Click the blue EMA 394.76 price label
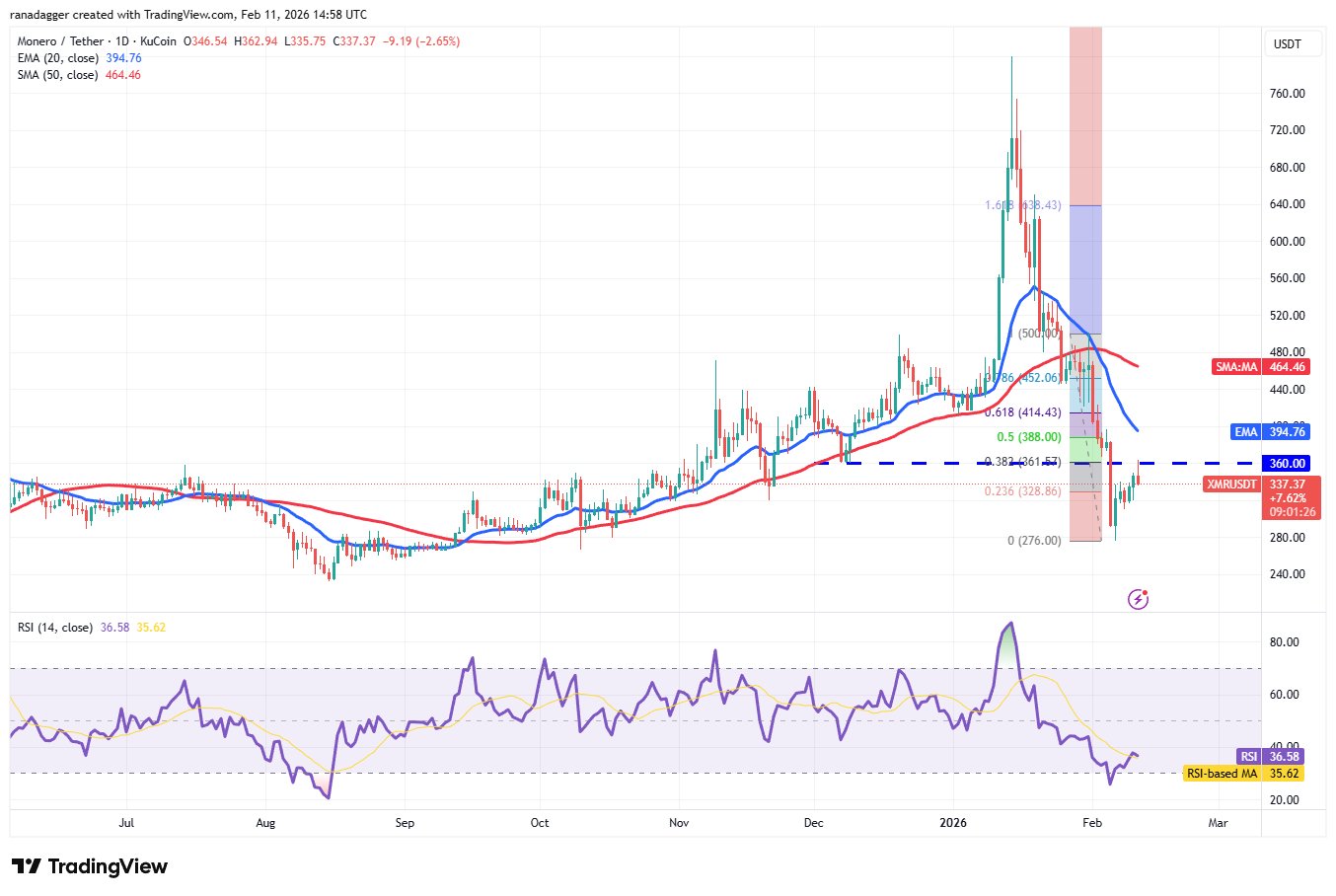This screenshot has height=896, width=1336. (x=1271, y=432)
